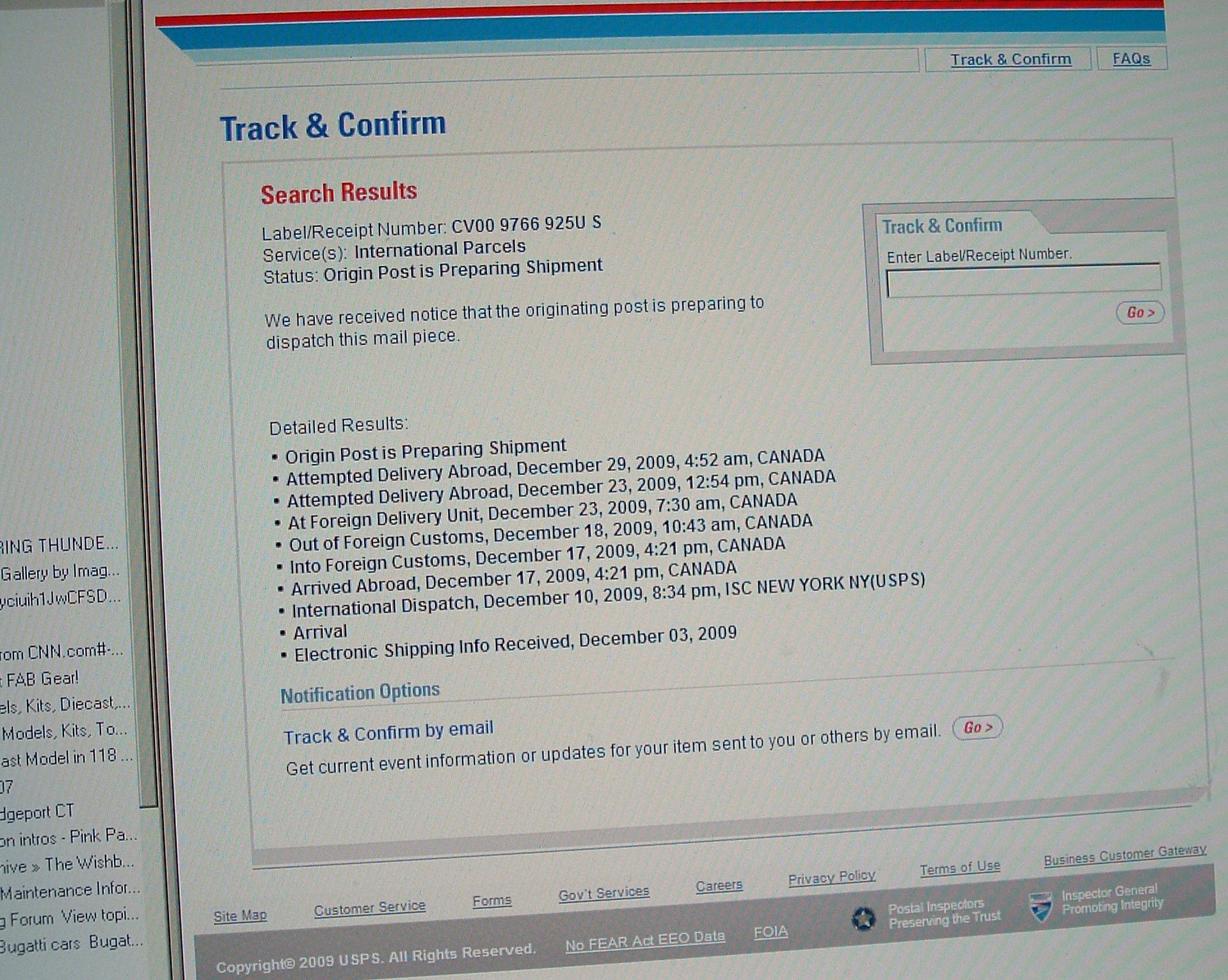Viewport: 1228px width, 980px height.
Task: Click 'At Foreign Delivery Unit' entry
Action: pos(543,512)
